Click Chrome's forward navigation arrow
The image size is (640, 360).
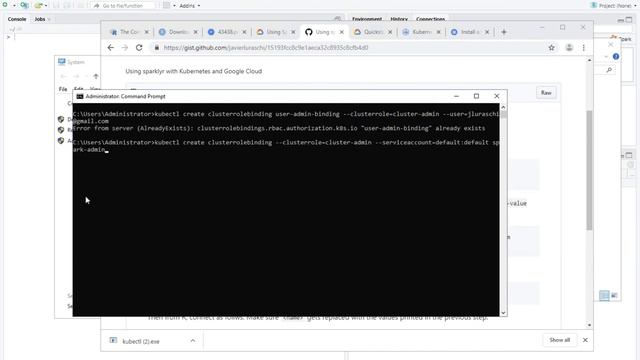pos(125,48)
